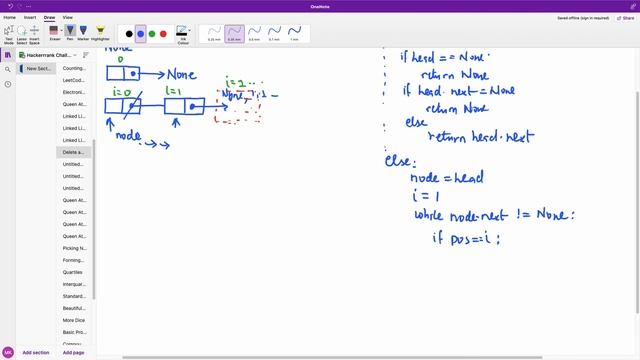
Task: Open the Quartiles page
Action: click(x=74, y=272)
